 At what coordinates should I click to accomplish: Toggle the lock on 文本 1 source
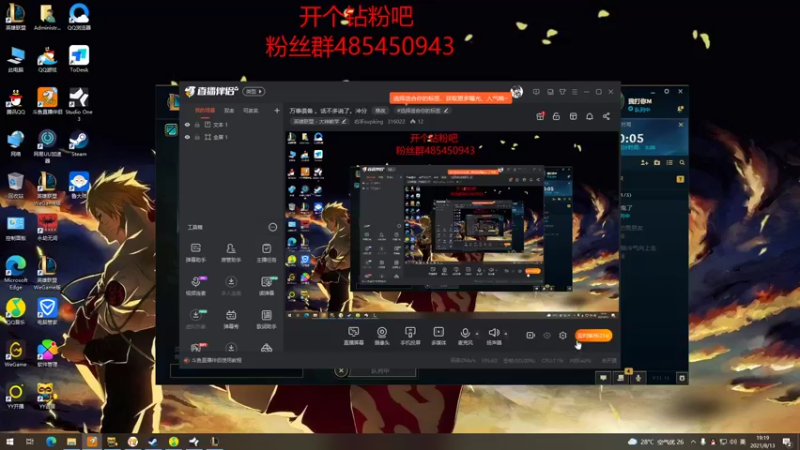pos(197,124)
